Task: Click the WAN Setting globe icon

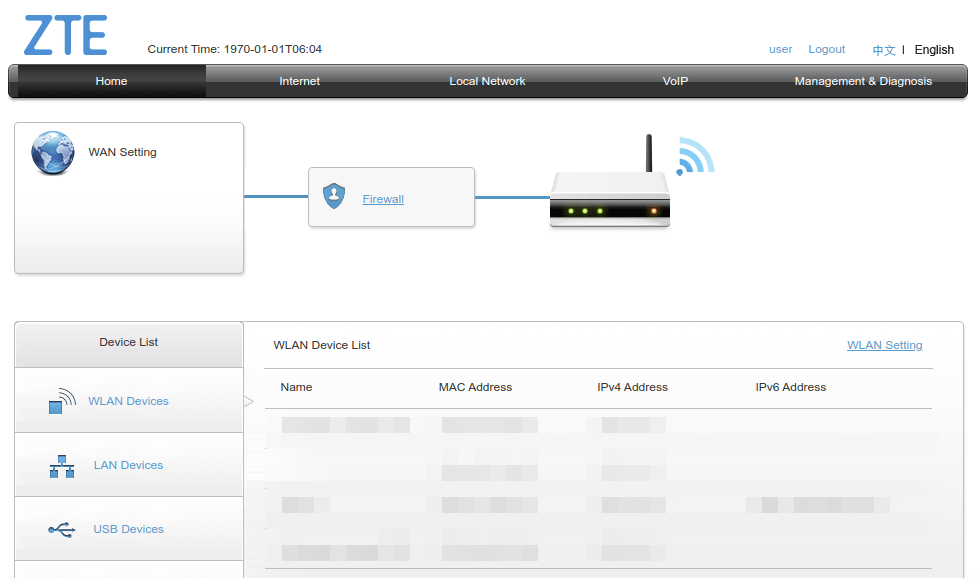Action: click(x=52, y=153)
